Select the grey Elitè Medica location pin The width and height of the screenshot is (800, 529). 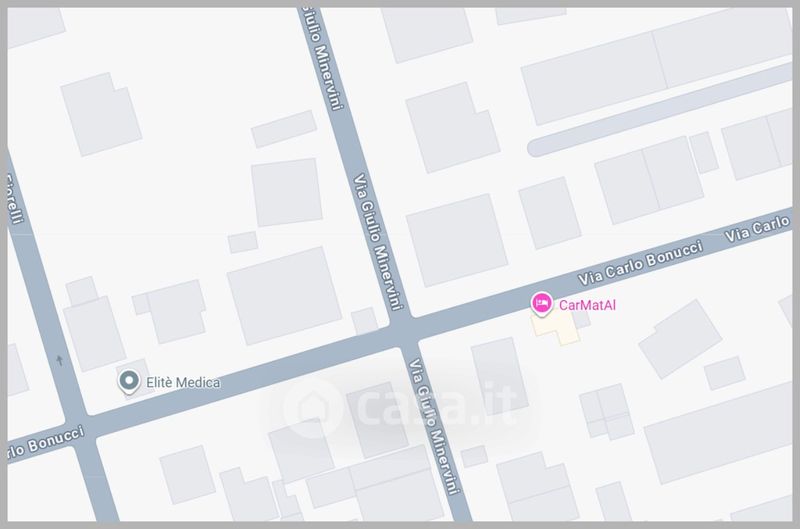tap(129, 382)
